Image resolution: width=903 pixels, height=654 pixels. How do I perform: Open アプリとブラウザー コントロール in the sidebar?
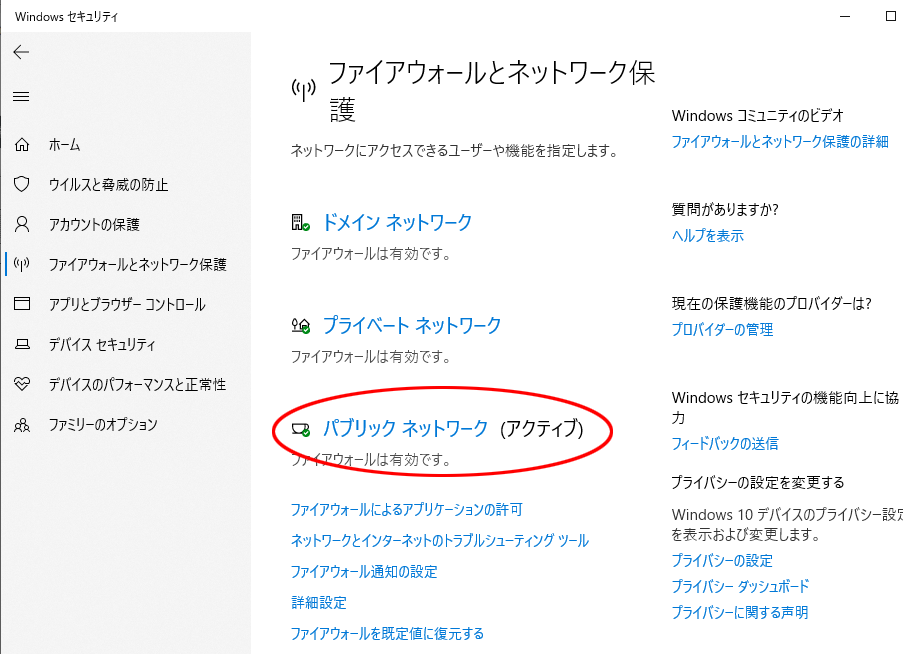pos(127,304)
